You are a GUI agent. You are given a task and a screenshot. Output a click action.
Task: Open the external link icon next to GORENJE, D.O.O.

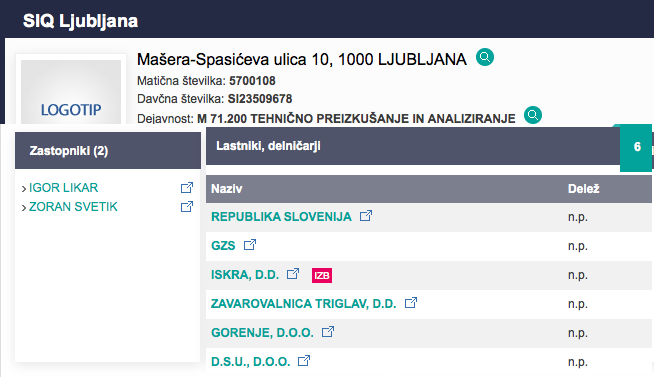point(328,332)
